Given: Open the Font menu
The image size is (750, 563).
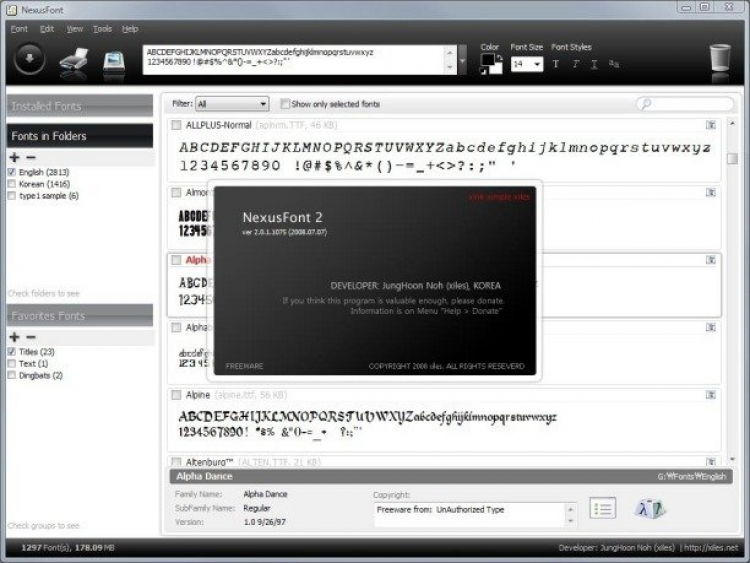Looking at the screenshot, I should (19, 29).
